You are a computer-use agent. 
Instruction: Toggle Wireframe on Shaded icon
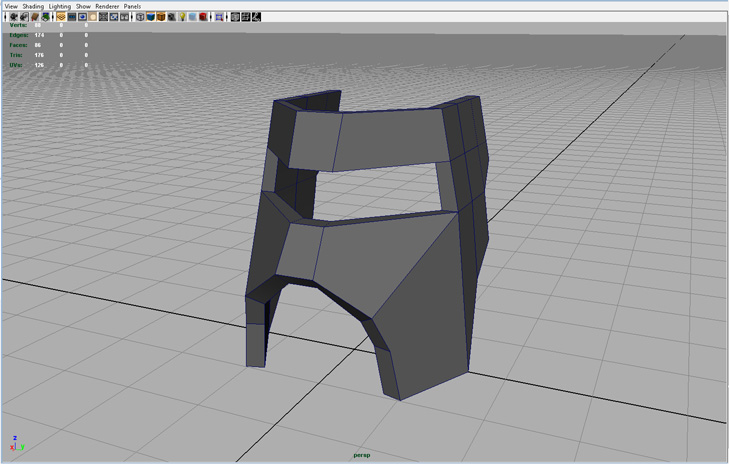pos(161,17)
